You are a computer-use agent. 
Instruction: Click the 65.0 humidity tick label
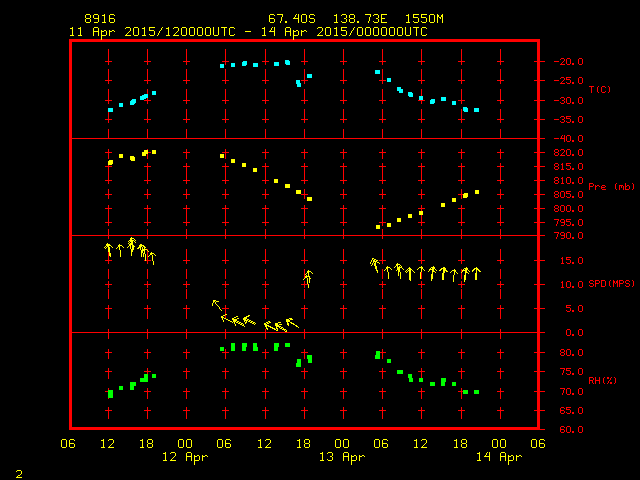coord(571,411)
